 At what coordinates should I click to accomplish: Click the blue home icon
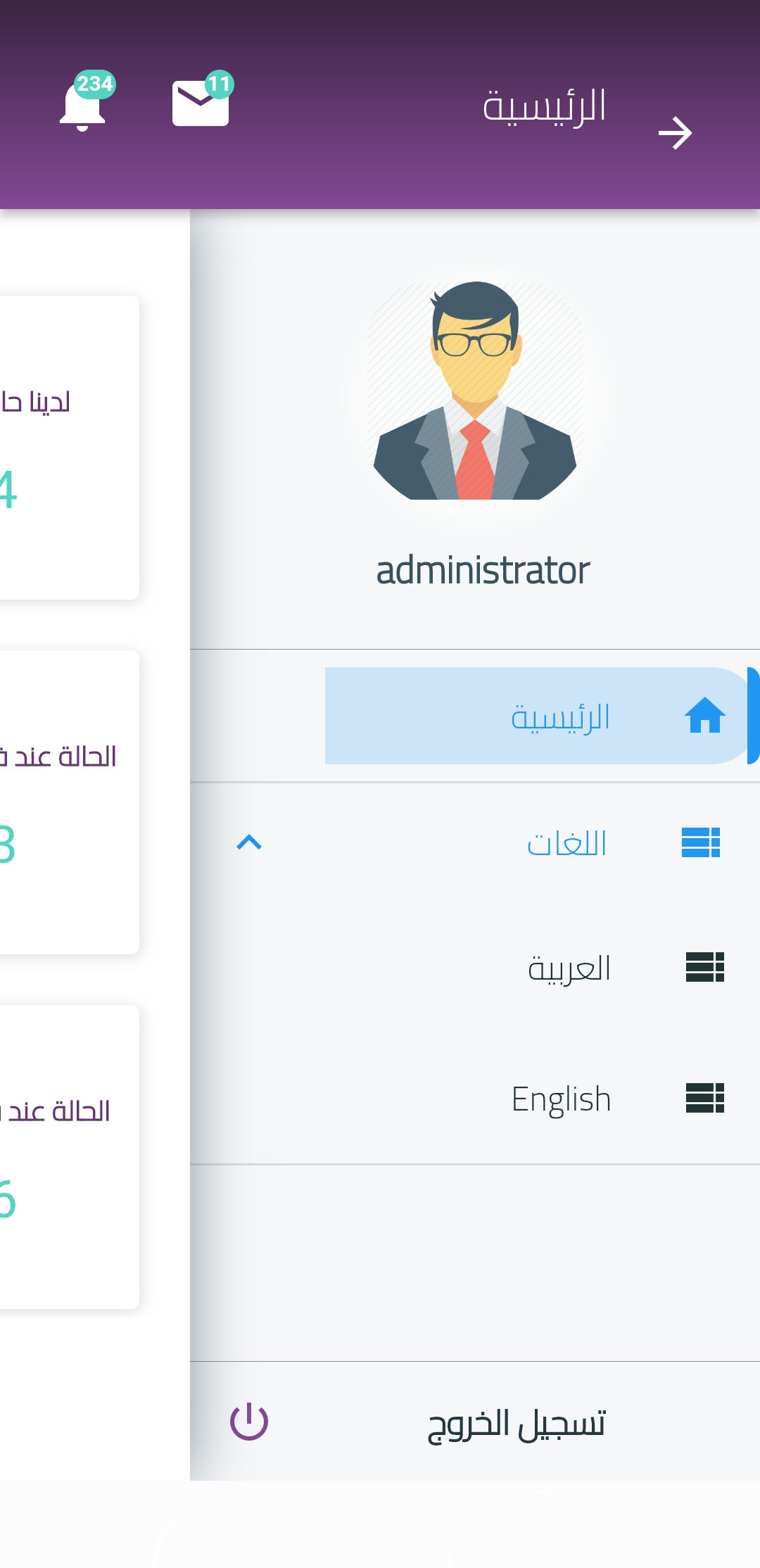(704, 716)
